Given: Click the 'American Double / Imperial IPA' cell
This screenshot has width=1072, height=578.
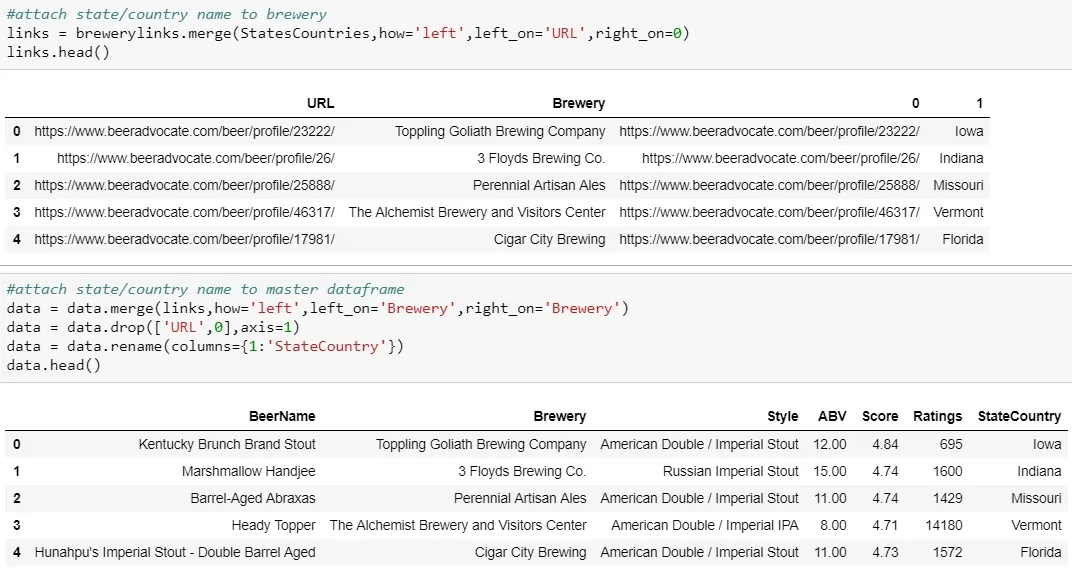Looking at the screenshot, I should pyautogui.click(x=705, y=525).
